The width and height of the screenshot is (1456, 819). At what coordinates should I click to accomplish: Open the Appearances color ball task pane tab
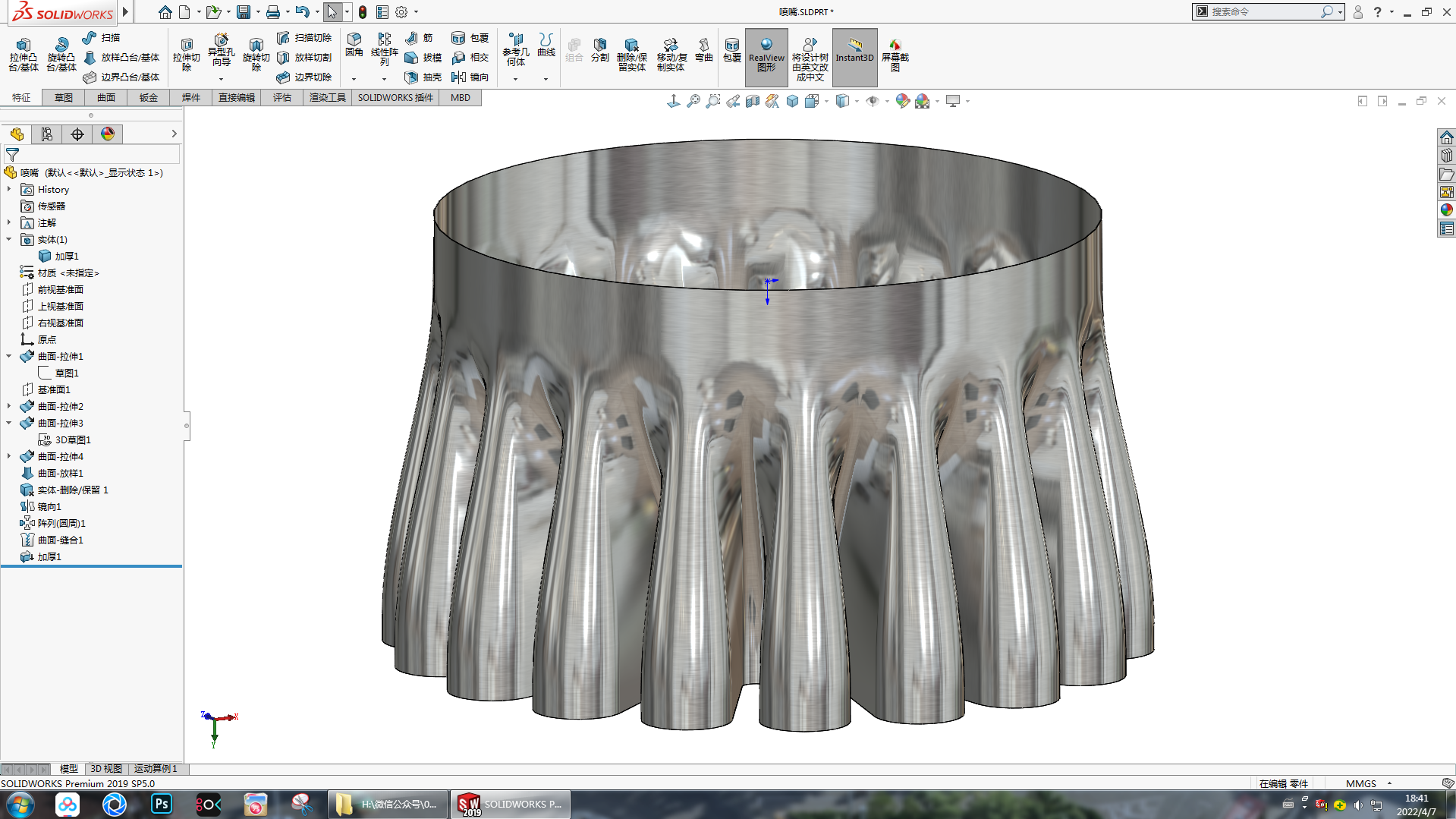coord(1447,210)
